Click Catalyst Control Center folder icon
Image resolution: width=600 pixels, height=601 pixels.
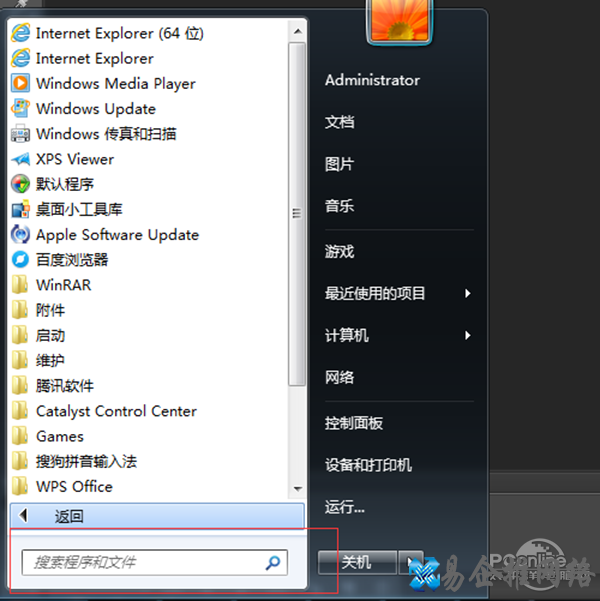(20, 411)
